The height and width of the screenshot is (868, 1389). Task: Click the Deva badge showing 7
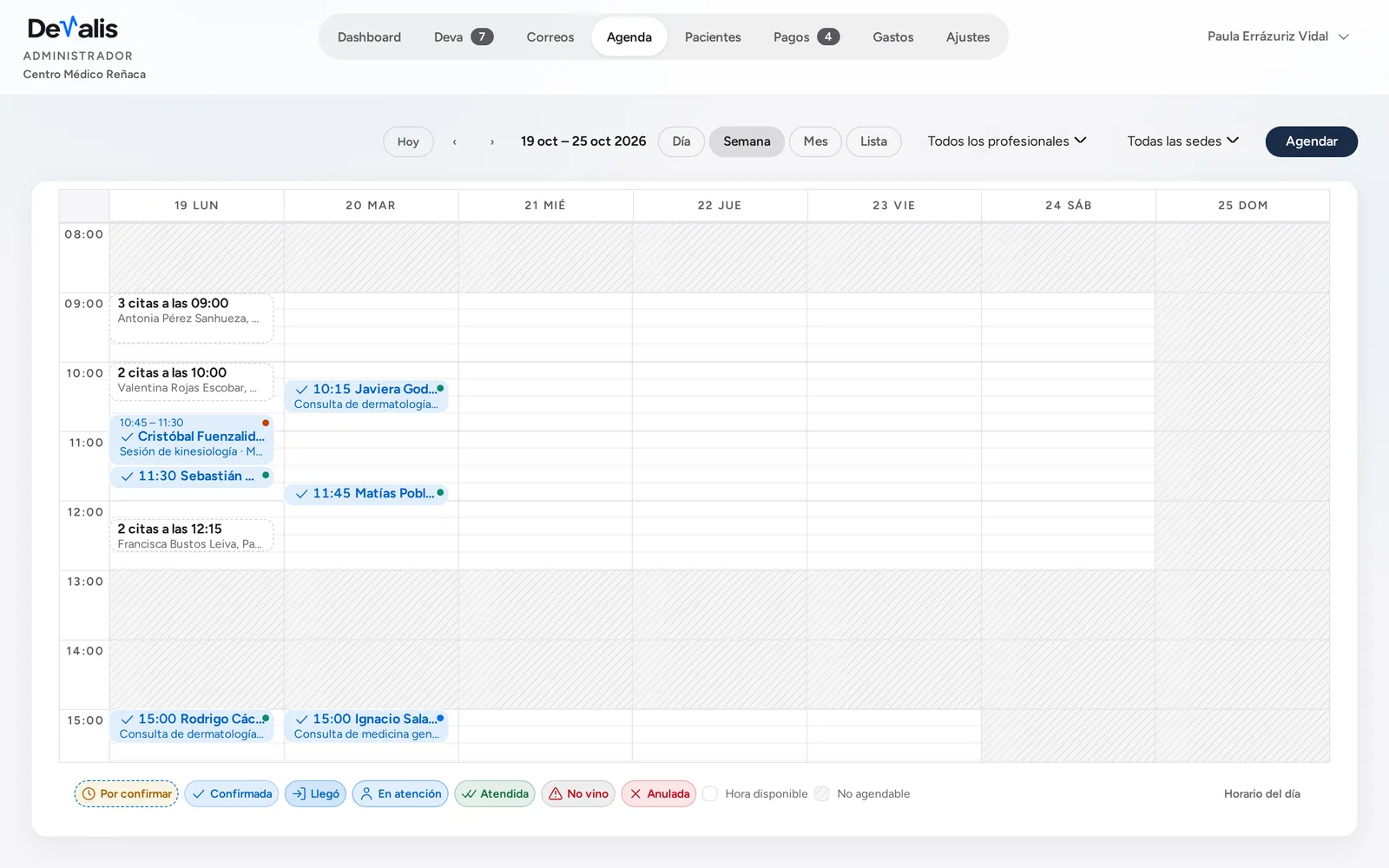pos(482,36)
